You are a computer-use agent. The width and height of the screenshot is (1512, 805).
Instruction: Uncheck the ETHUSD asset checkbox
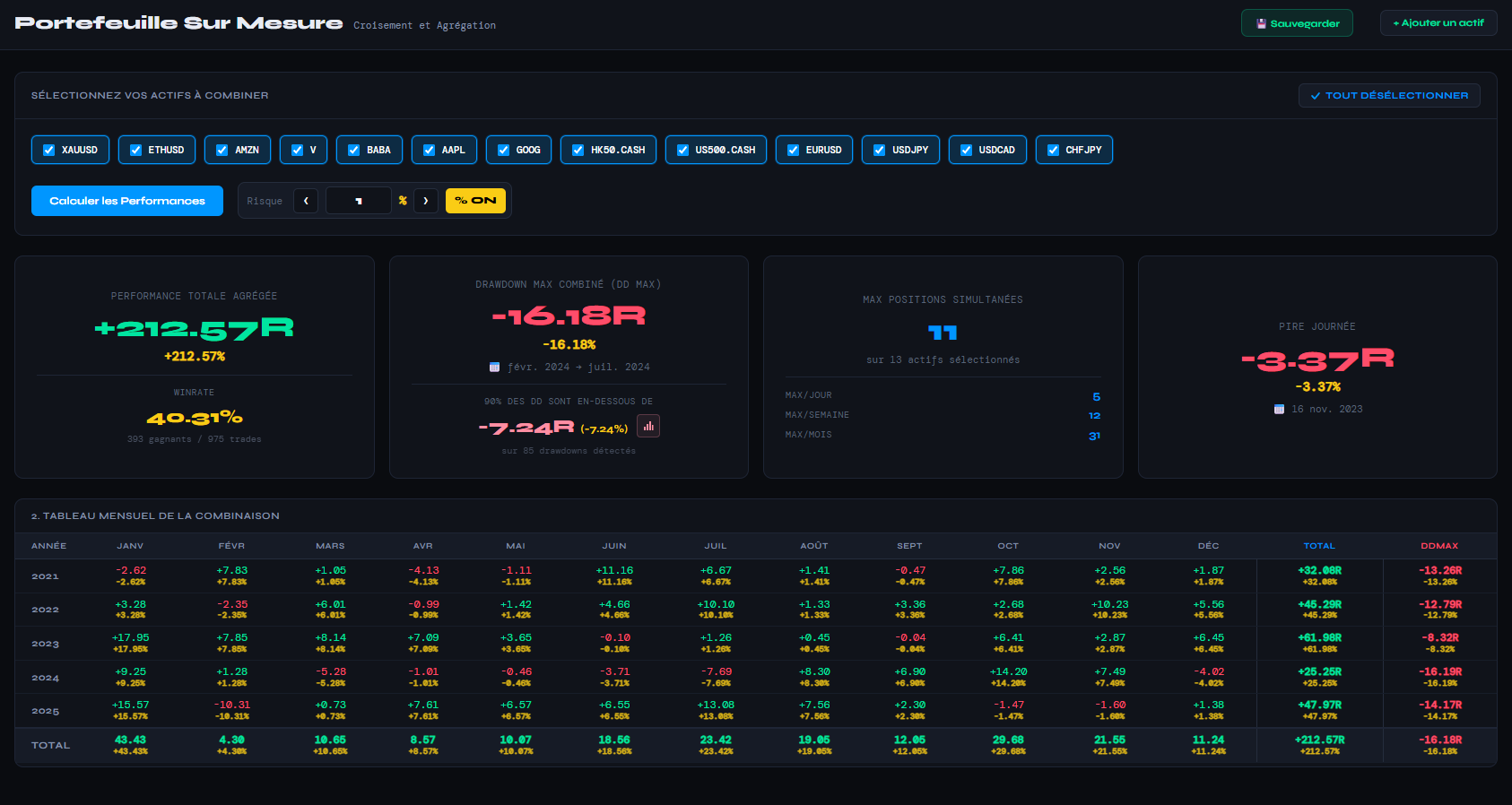(x=135, y=150)
